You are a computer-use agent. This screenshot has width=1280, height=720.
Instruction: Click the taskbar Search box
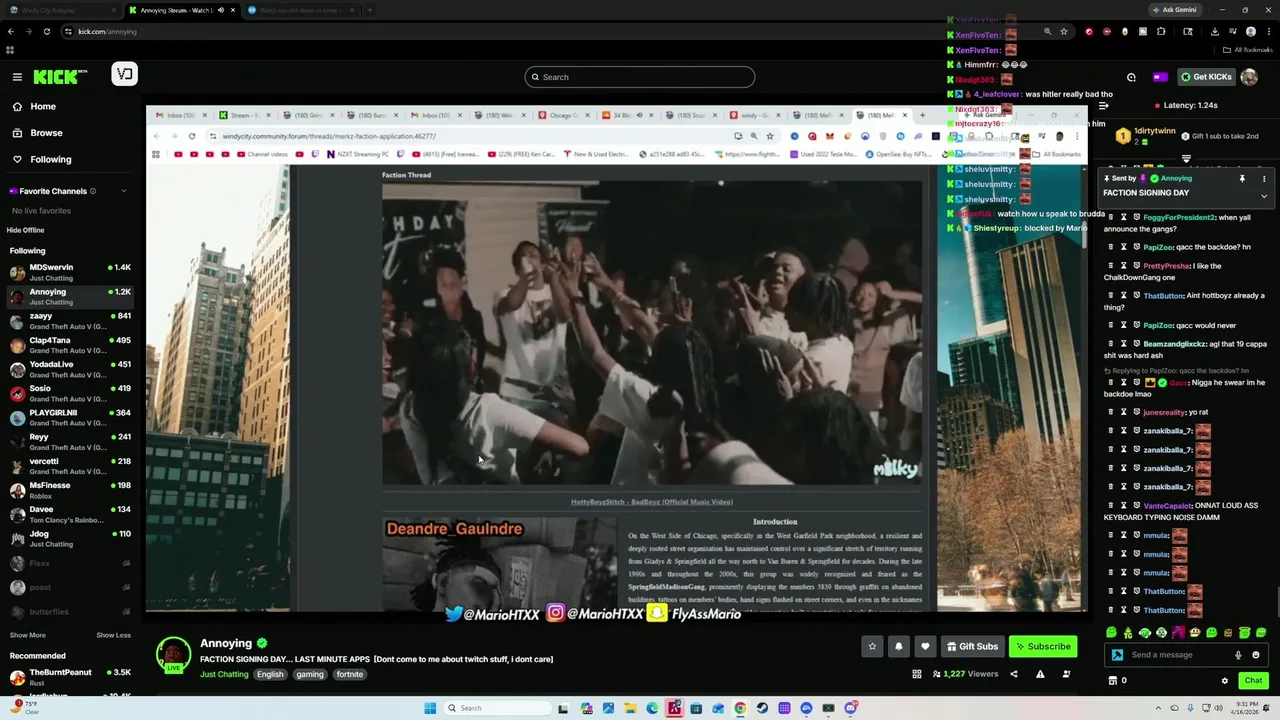pyautogui.click(x=498, y=708)
